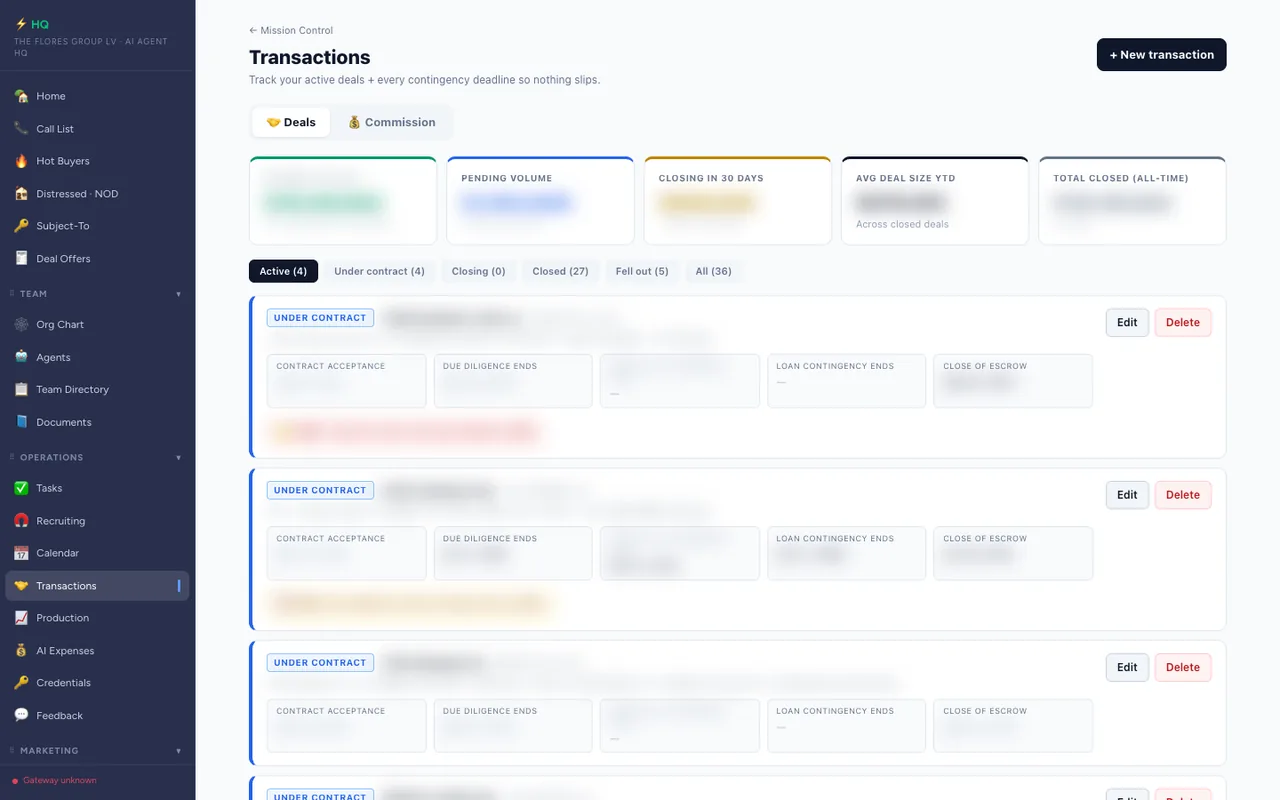Screen dimensions: 1280x800
Task: Collapse the MARKETING sidebar section
Action: tap(179, 751)
